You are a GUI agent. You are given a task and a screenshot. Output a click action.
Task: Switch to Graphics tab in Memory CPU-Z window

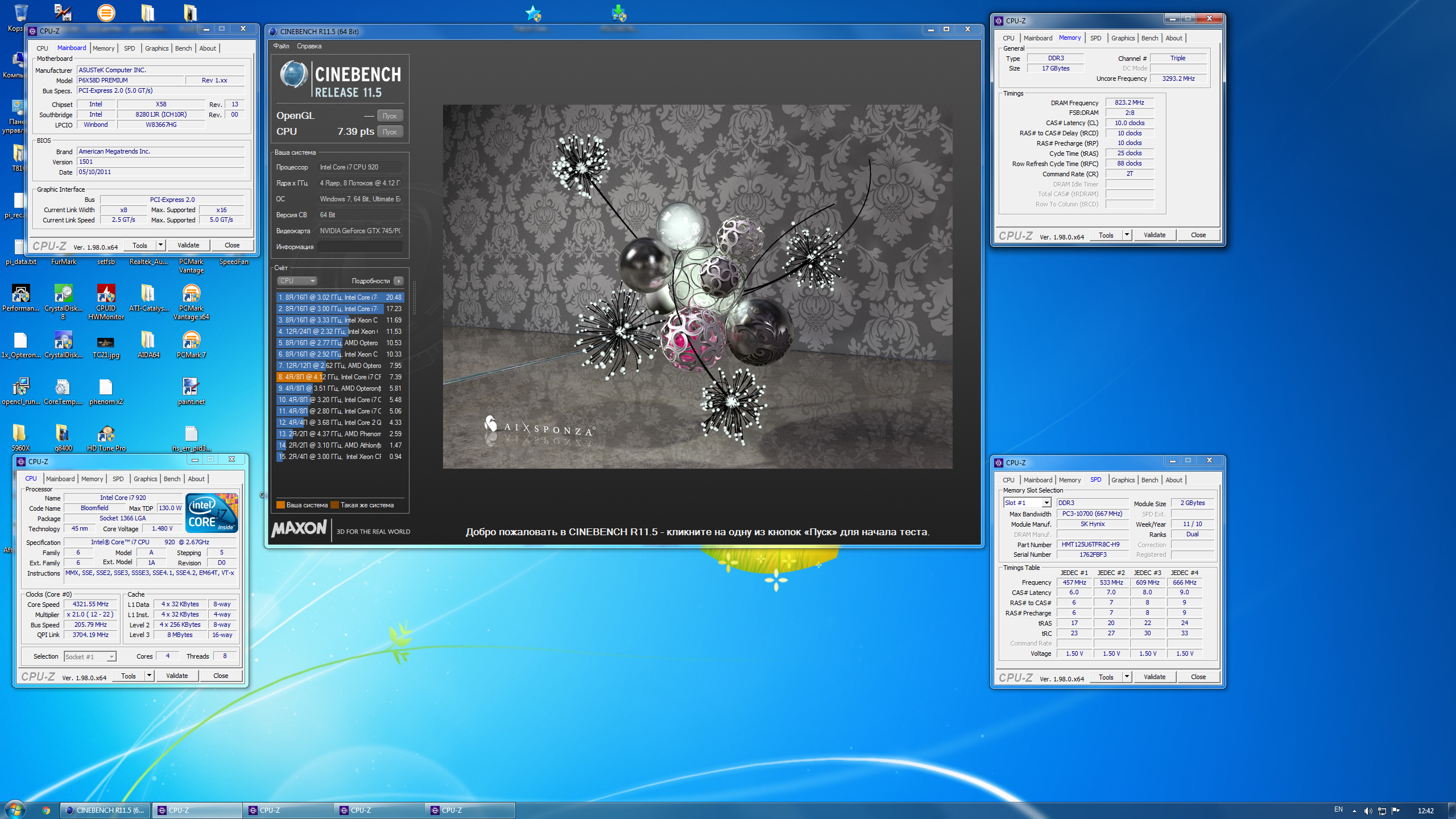pyautogui.click(x=1123, y=38)
